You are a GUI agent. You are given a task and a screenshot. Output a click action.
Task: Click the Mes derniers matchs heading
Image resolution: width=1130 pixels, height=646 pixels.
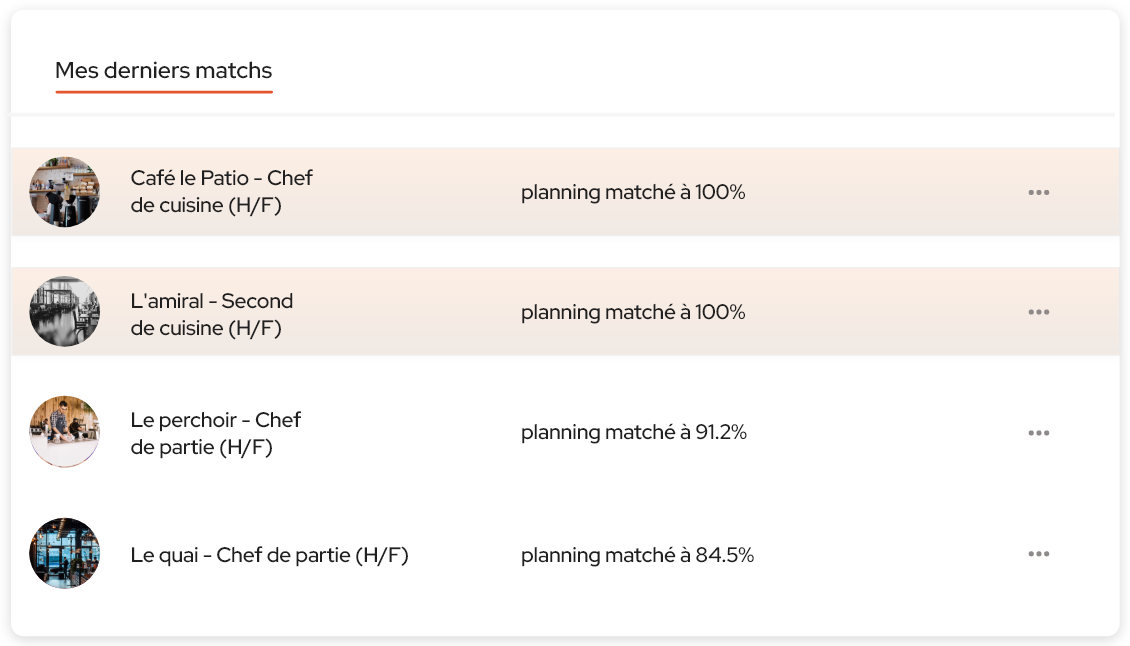(164, 71)
